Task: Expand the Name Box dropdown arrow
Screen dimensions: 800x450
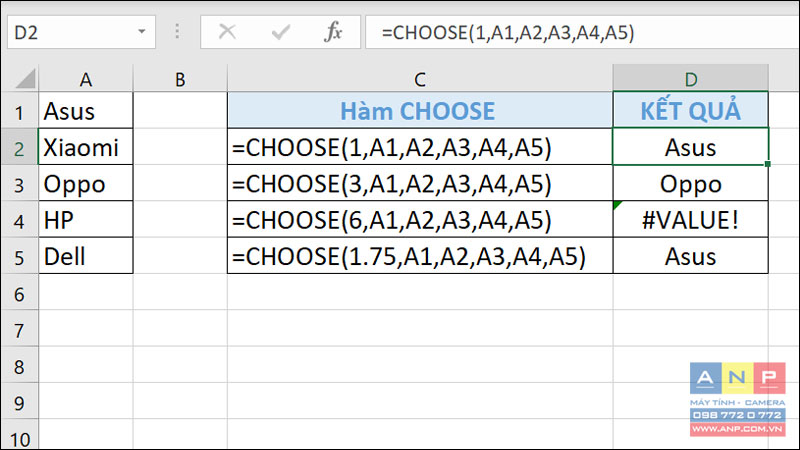Action: pyautogui.click(x=142, y=32)
